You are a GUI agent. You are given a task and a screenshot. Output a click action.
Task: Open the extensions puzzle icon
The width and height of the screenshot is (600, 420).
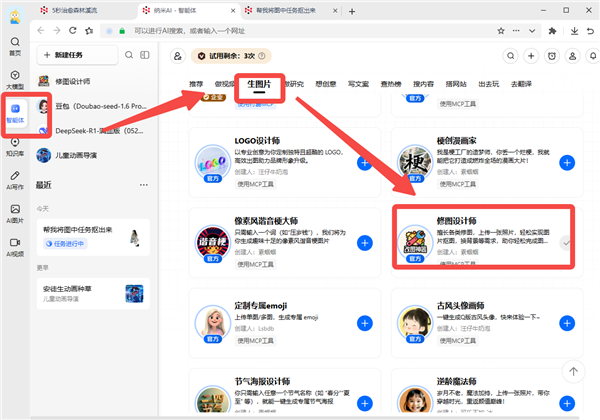point(552,31)
